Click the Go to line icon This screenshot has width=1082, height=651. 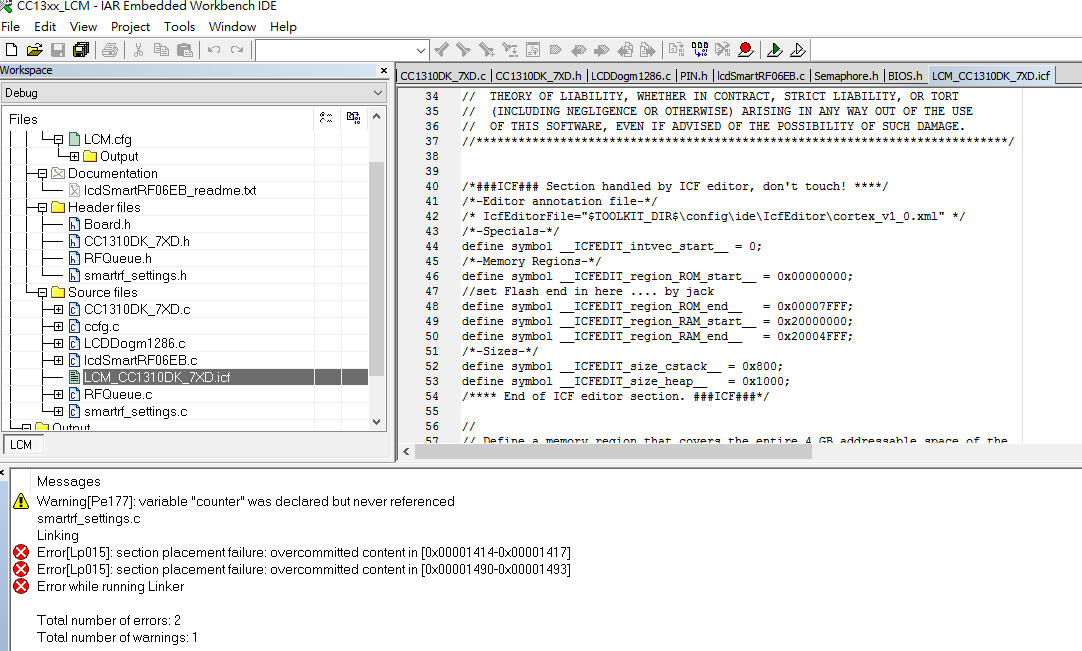533,50
